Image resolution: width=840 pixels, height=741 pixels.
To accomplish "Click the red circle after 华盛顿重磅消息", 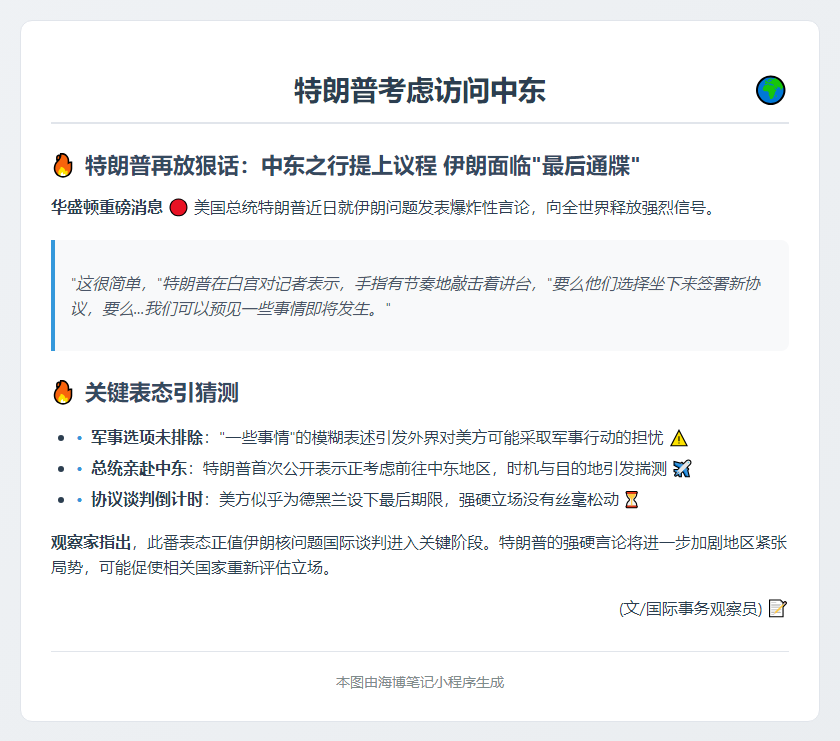I will pyautogui.click(x=178, y=207).
